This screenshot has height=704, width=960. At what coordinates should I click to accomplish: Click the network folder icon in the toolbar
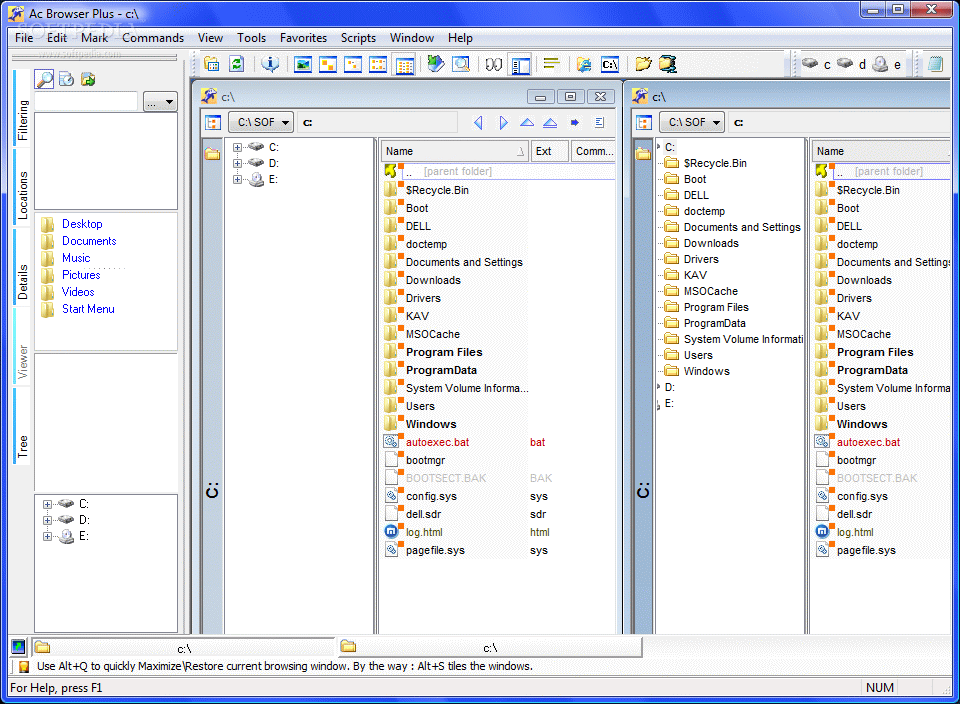668,64
